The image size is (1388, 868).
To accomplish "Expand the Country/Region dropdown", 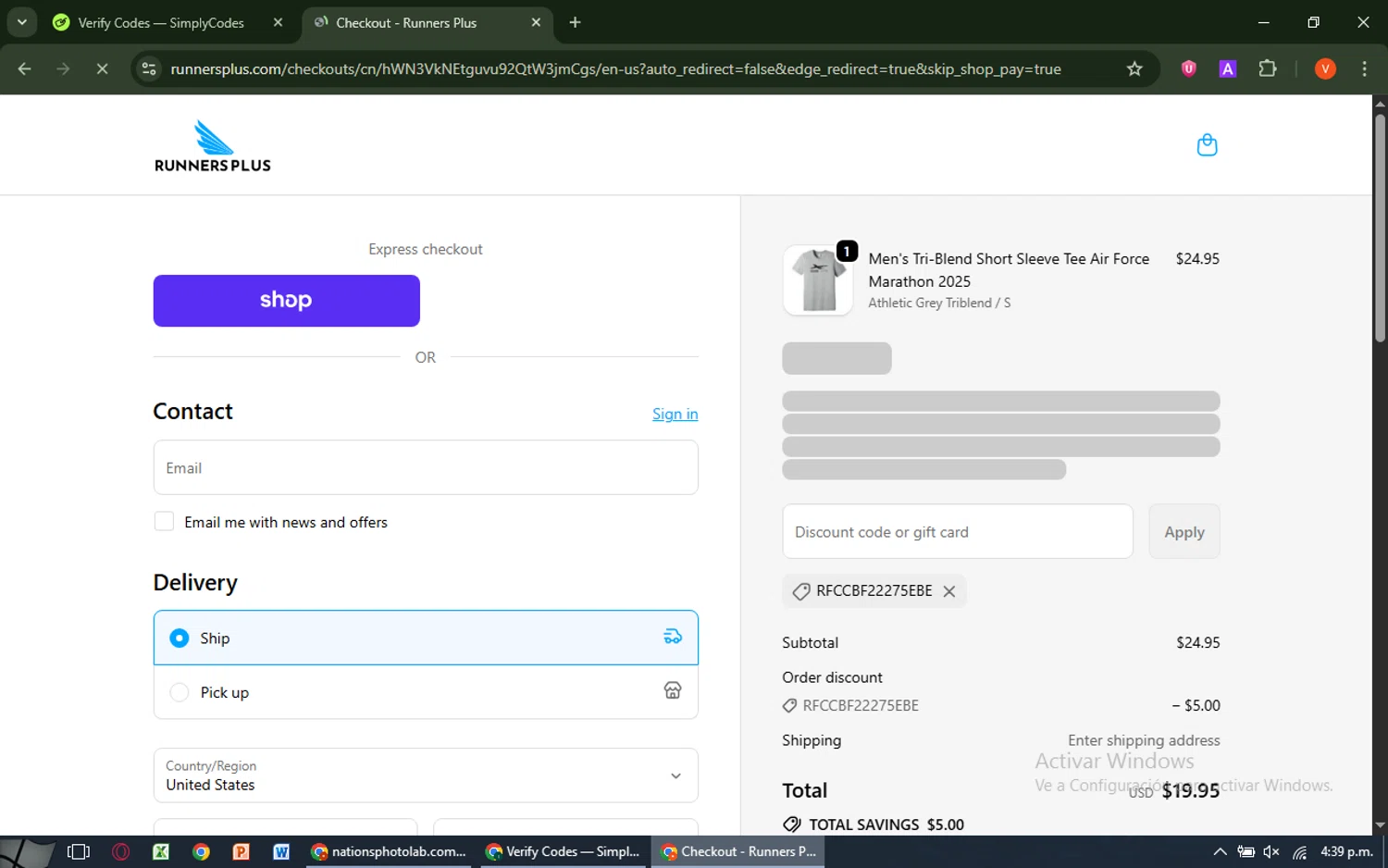I will click(x=426, y=775).
